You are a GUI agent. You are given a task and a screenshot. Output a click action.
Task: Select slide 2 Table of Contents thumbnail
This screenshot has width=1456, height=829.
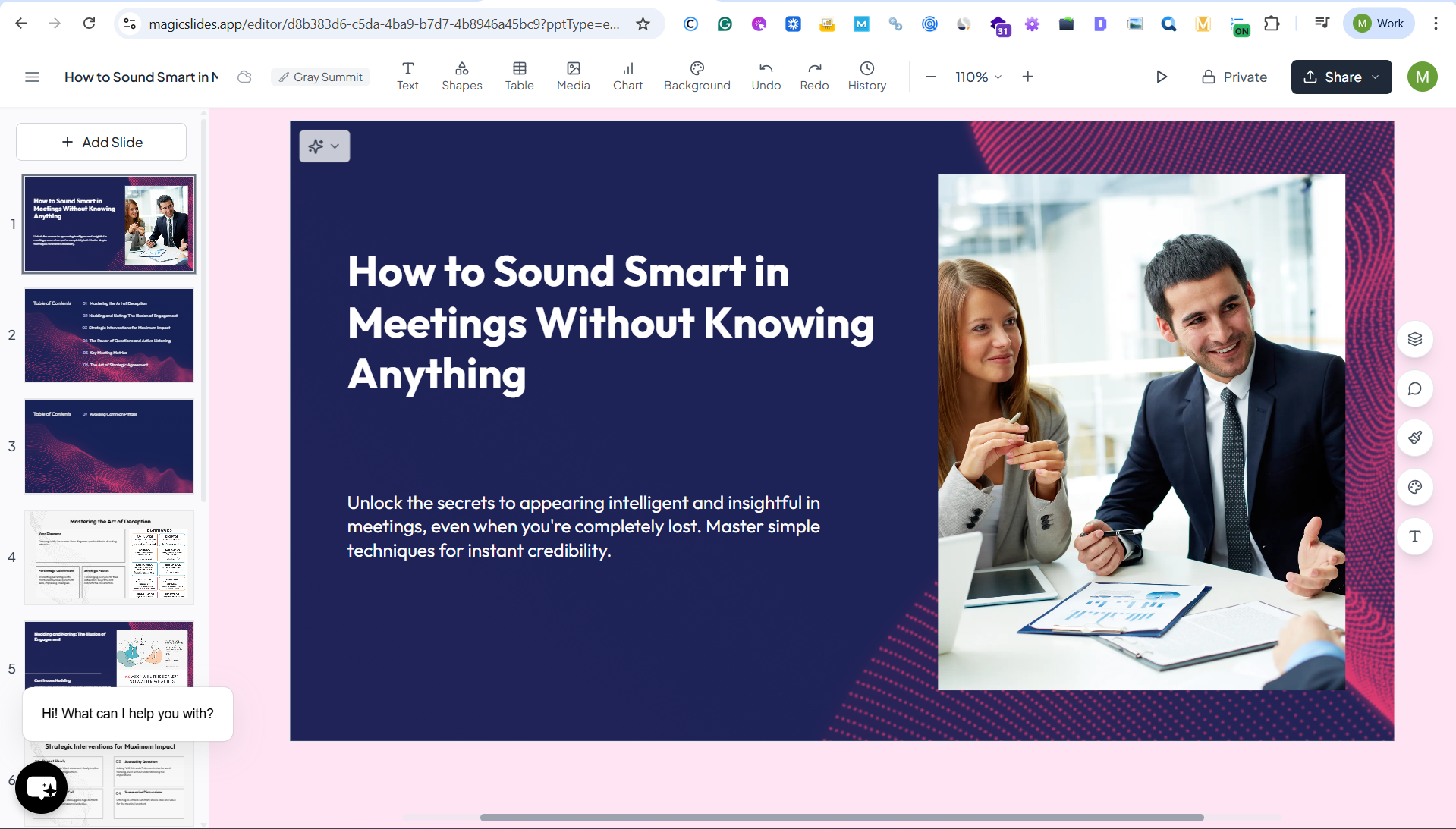click(108, 335)
